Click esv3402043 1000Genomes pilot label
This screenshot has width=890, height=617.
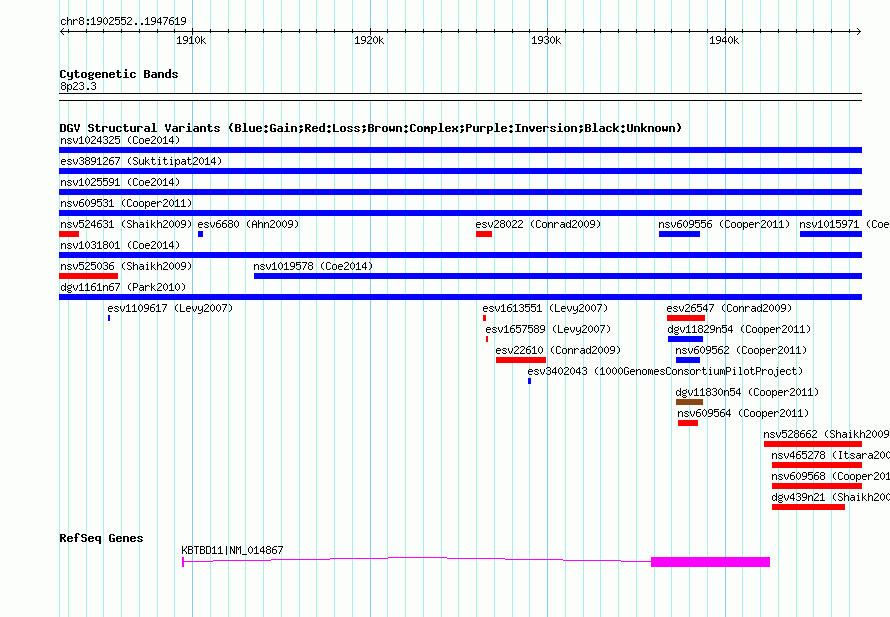pos(665,371)
